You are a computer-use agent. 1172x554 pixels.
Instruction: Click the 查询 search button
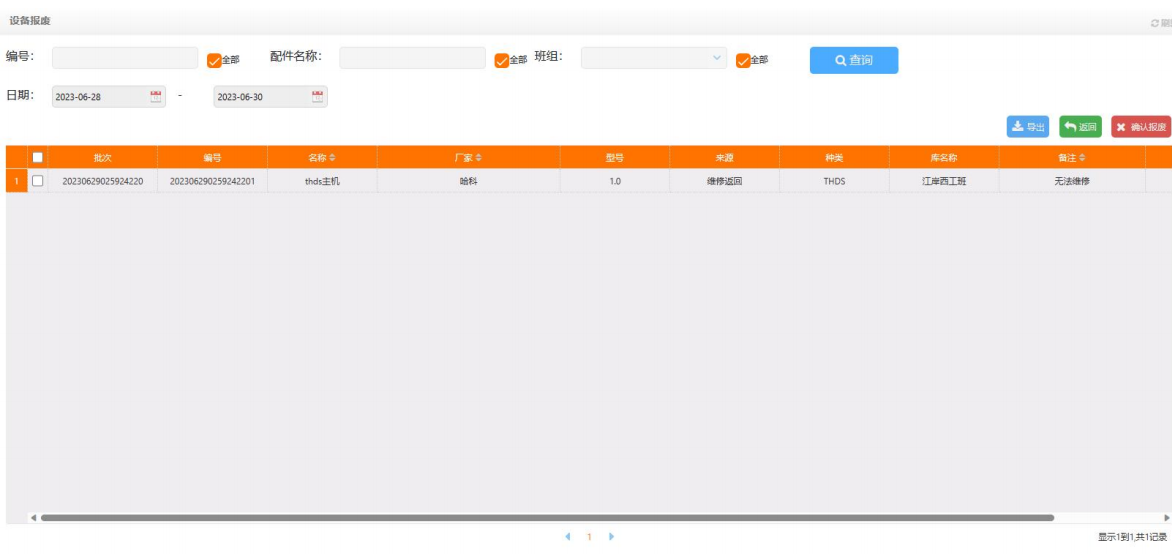pyautogui.click(x=853, y=60)
